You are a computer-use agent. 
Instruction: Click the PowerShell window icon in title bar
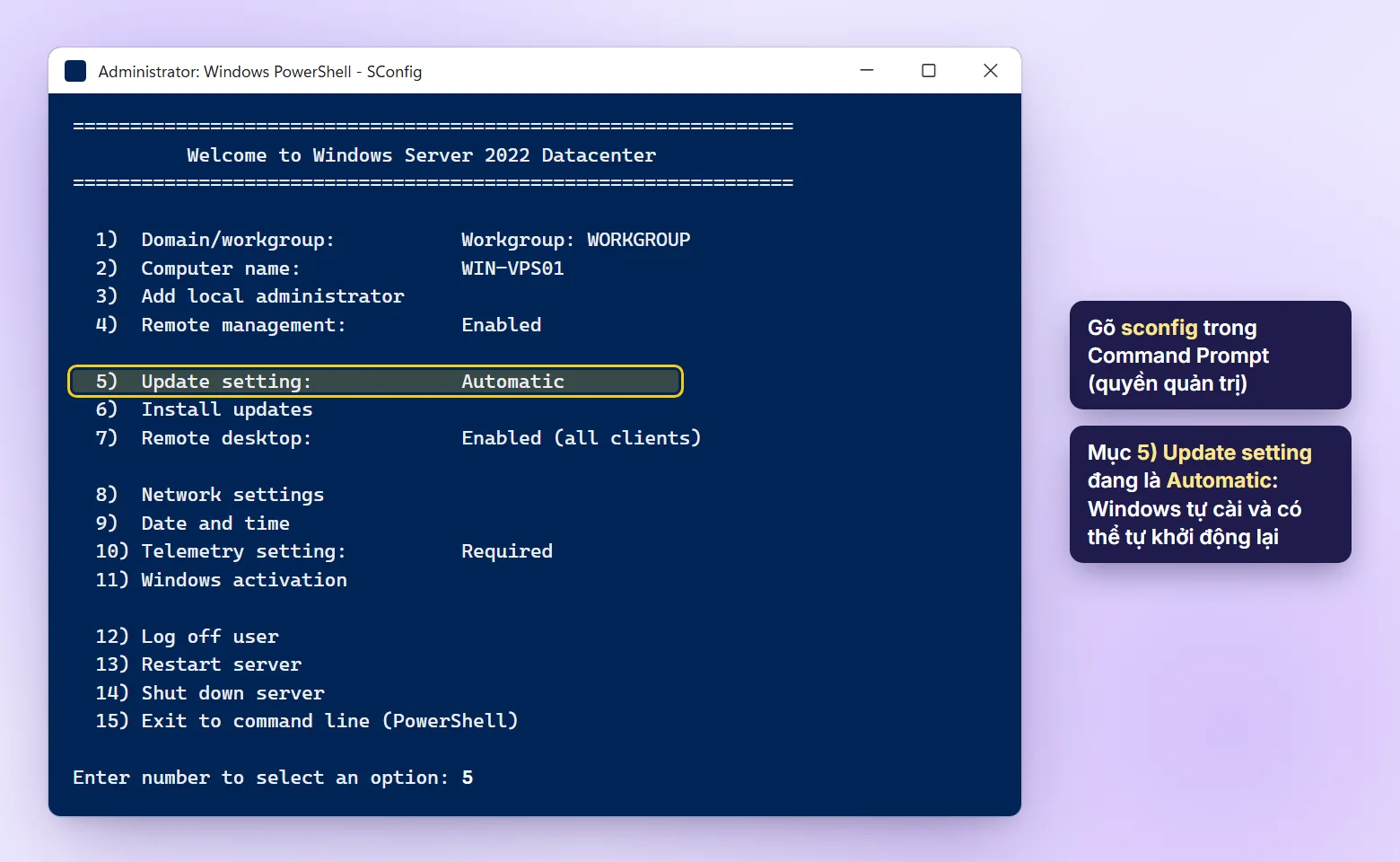click(75, 71)
